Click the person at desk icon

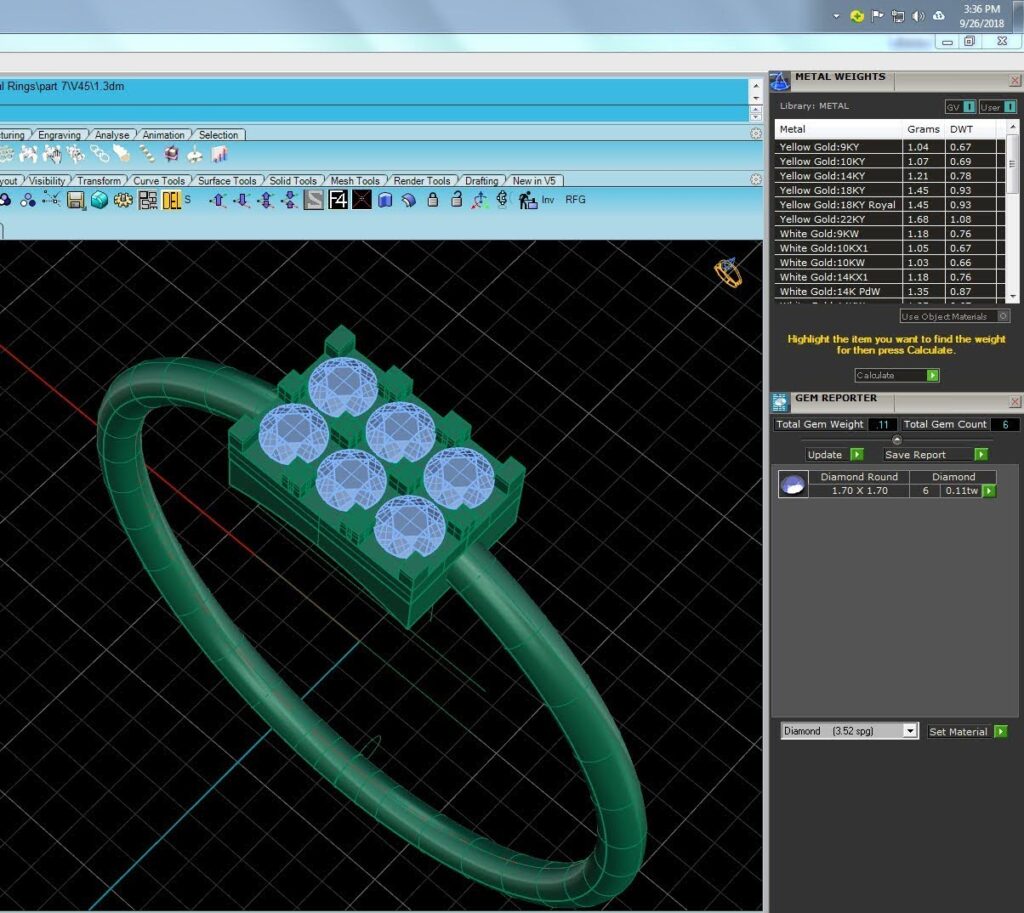pos(527,200)
